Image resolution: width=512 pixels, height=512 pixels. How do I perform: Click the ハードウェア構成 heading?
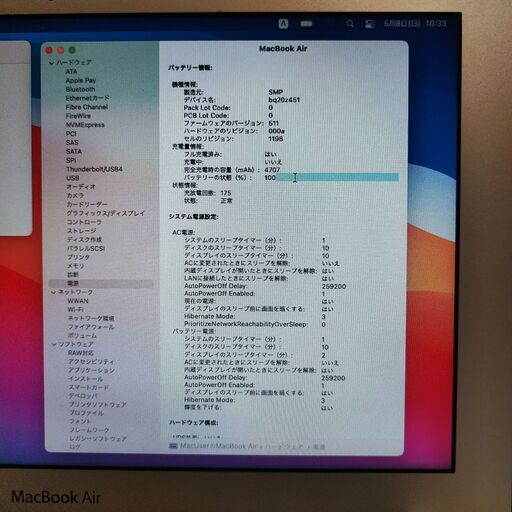coord(193,423)
